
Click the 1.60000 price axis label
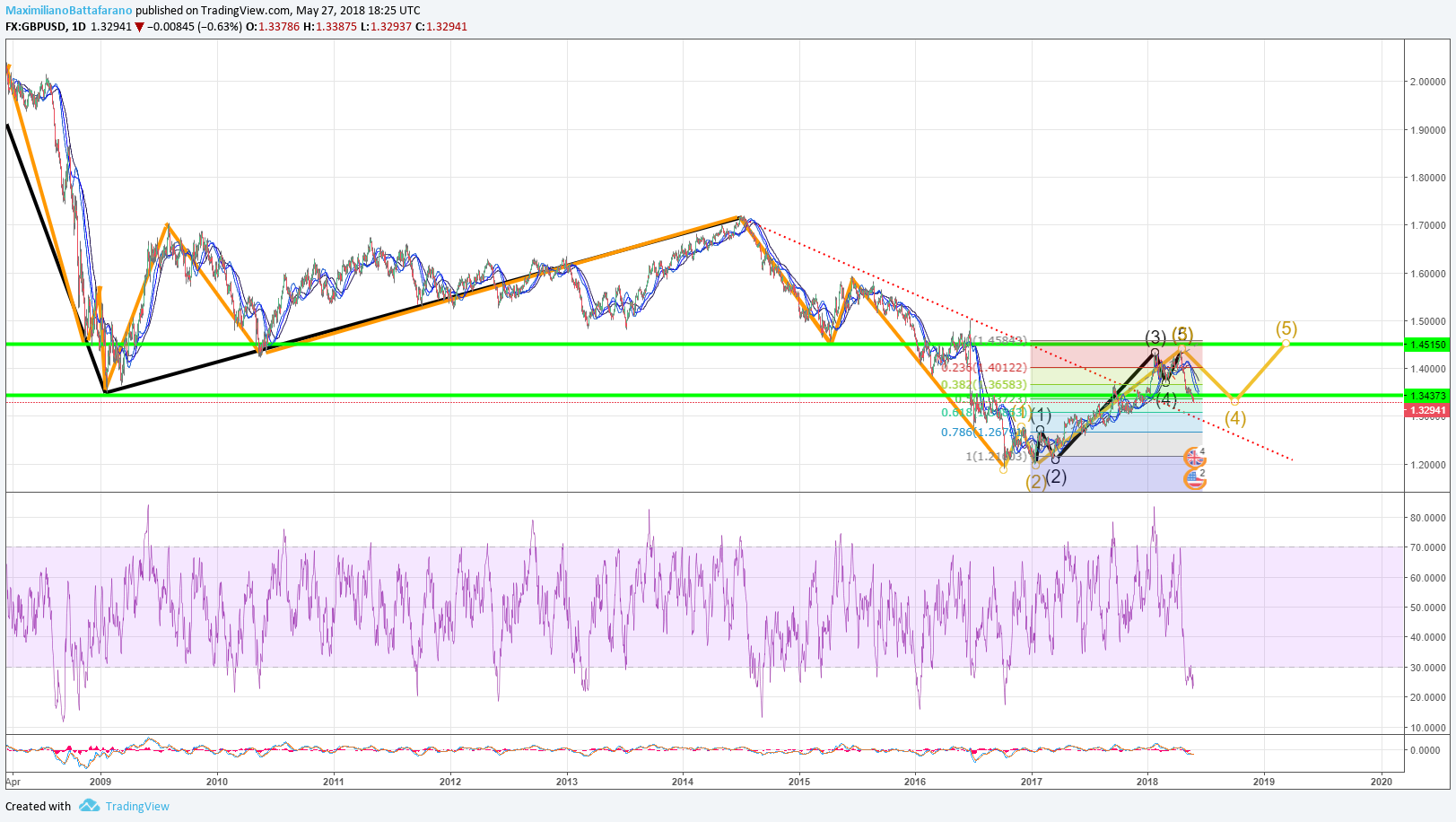click(1427, 274)
